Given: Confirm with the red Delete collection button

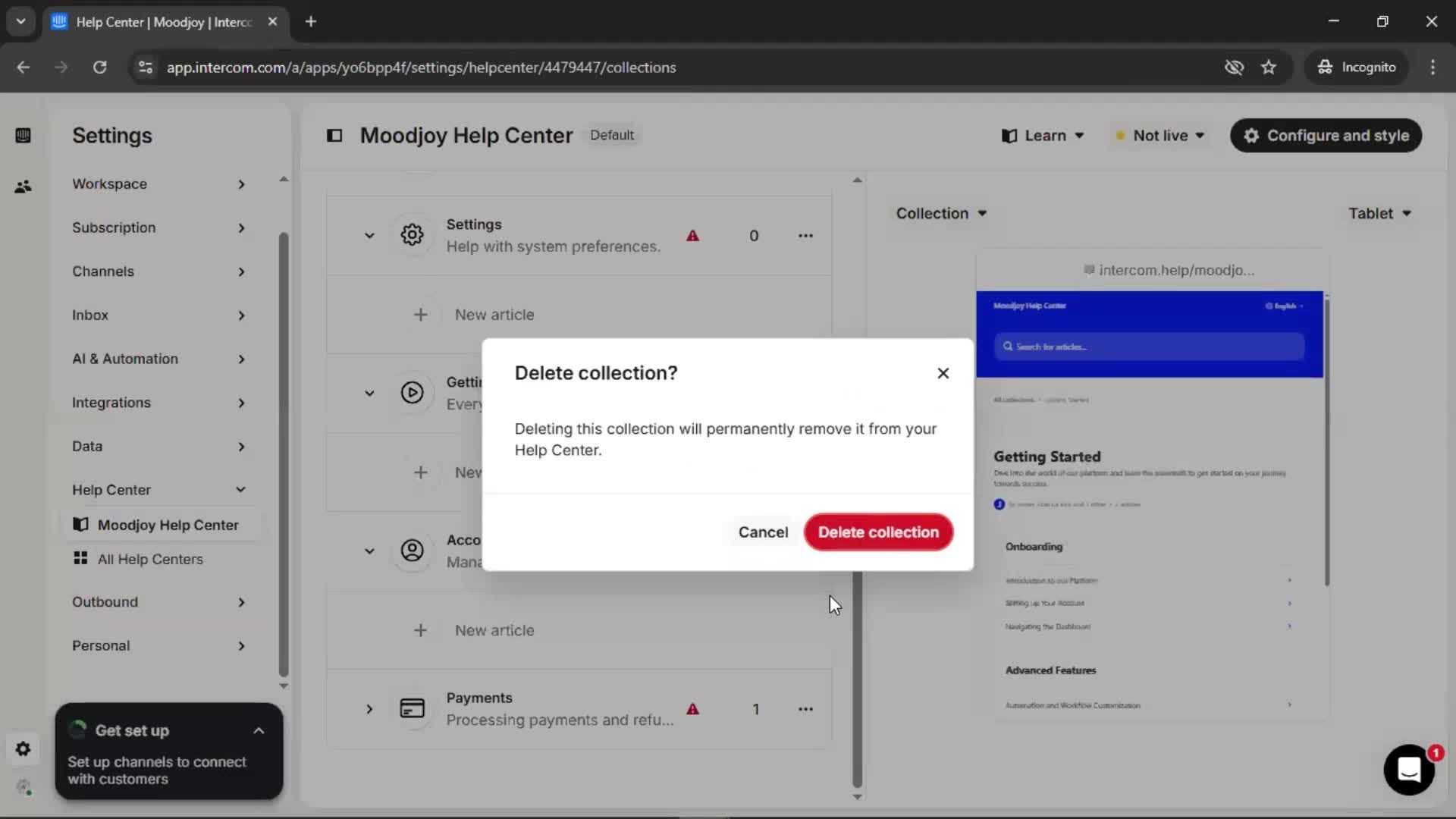Looking at the screenshot, I should [x=878, y=532].
